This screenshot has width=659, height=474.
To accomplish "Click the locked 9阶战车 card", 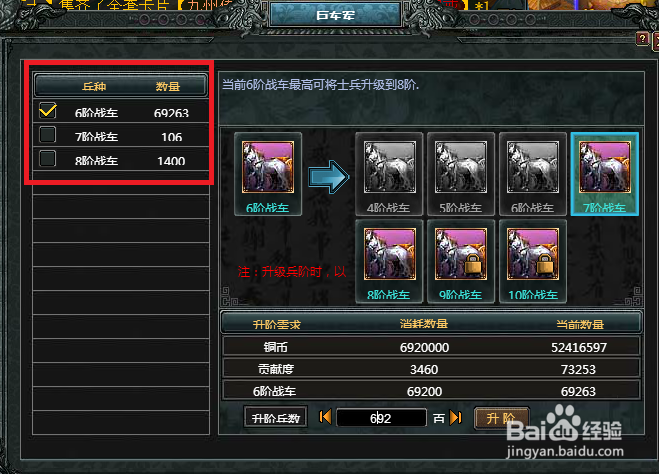I will pyautogui.click(x=461, y=261).
